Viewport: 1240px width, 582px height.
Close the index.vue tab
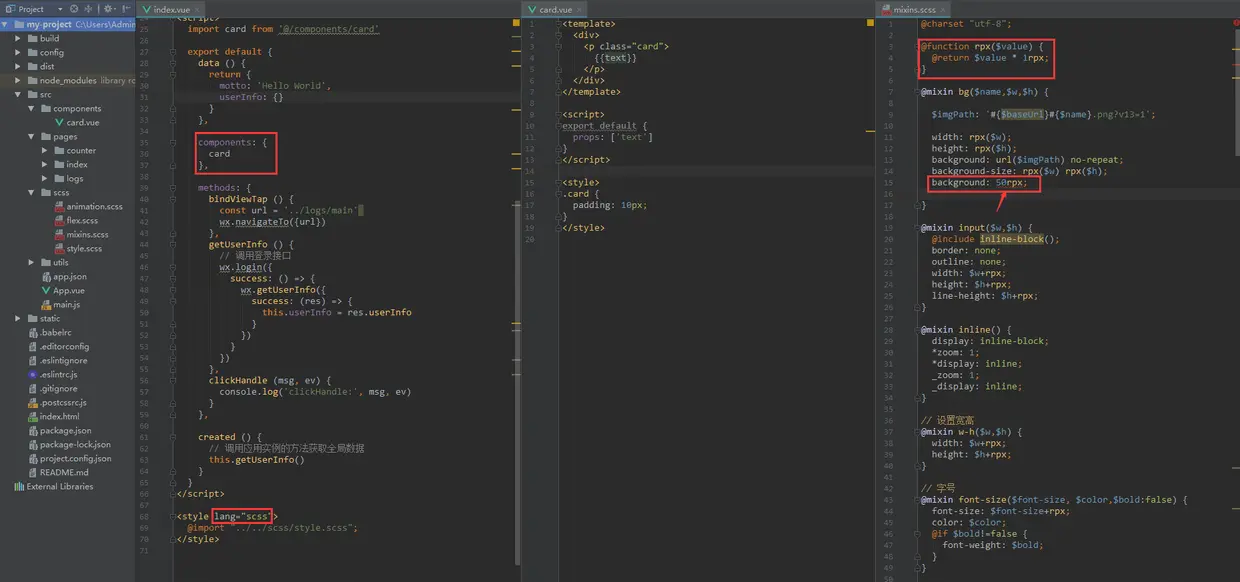[x=198, y=10]
